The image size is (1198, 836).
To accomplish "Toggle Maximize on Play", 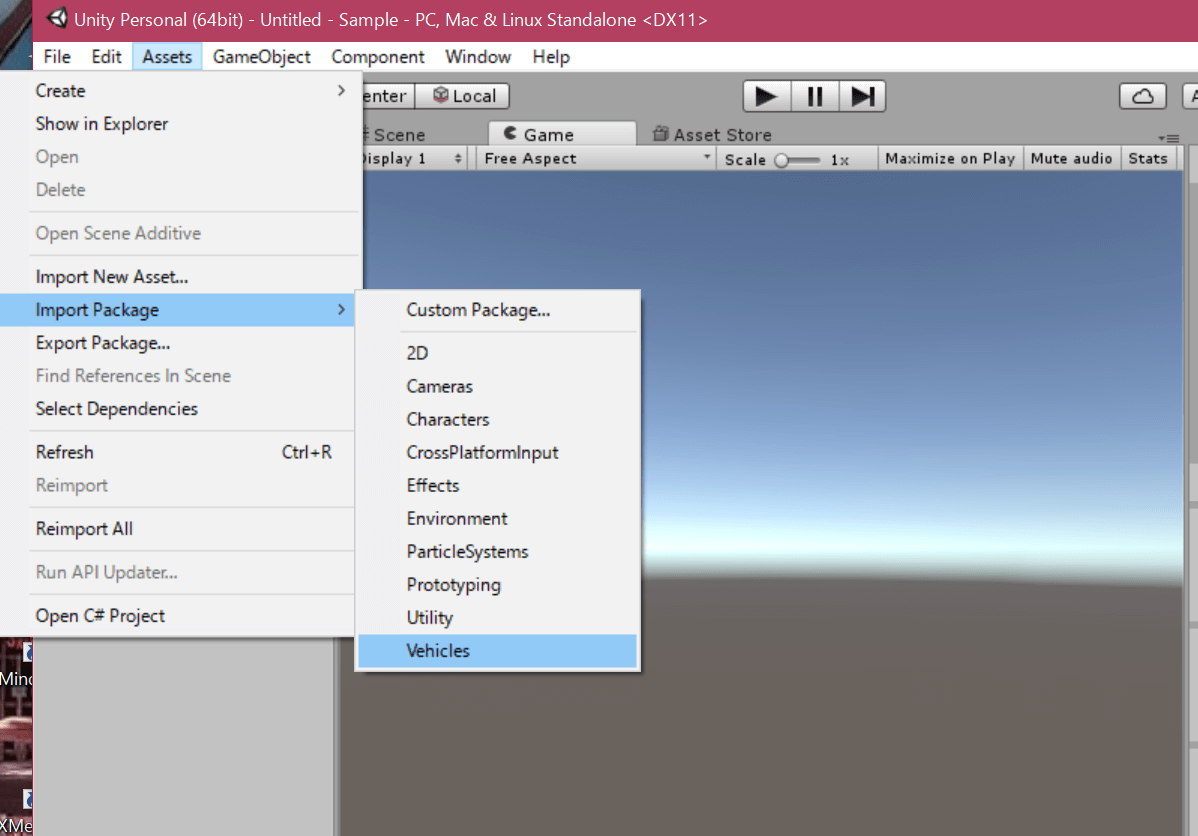I will pyautogui.click(x=950, y=158).
